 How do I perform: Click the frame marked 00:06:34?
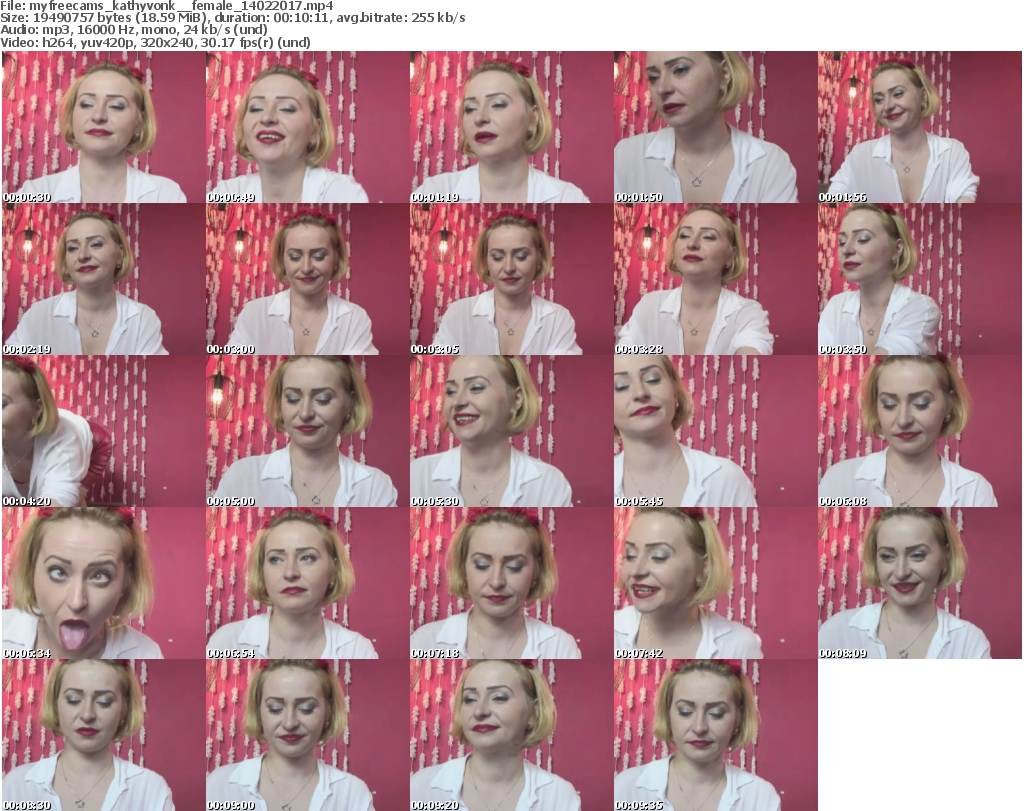tap(104, 583)
